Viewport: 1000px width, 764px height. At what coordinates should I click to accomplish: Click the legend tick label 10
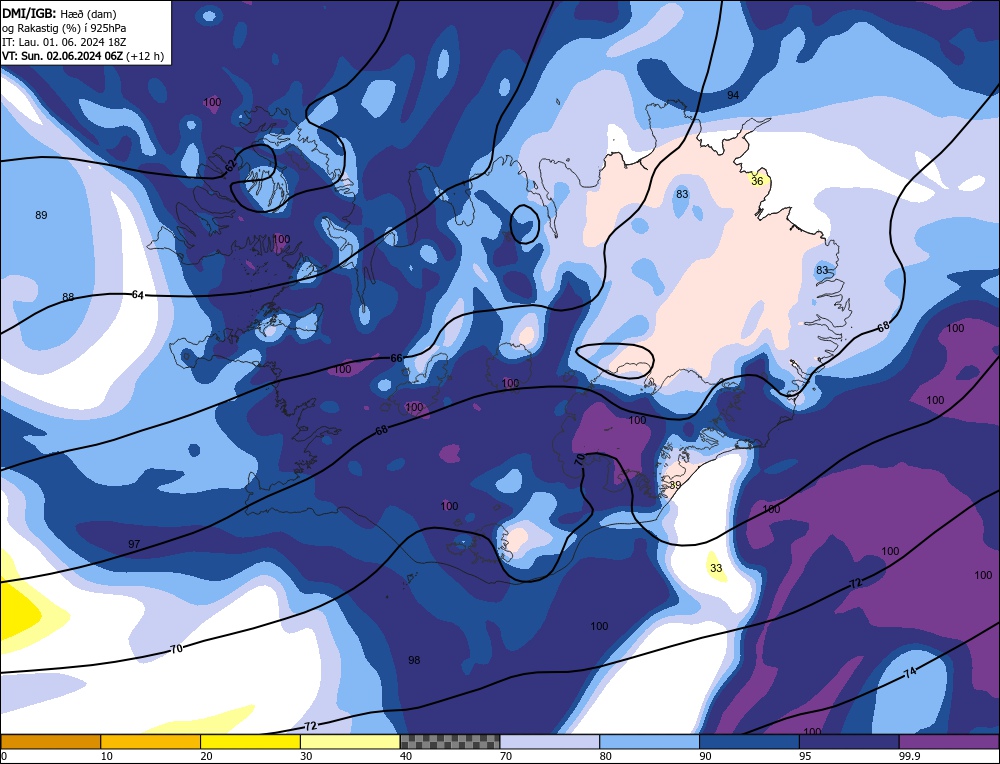106,756
